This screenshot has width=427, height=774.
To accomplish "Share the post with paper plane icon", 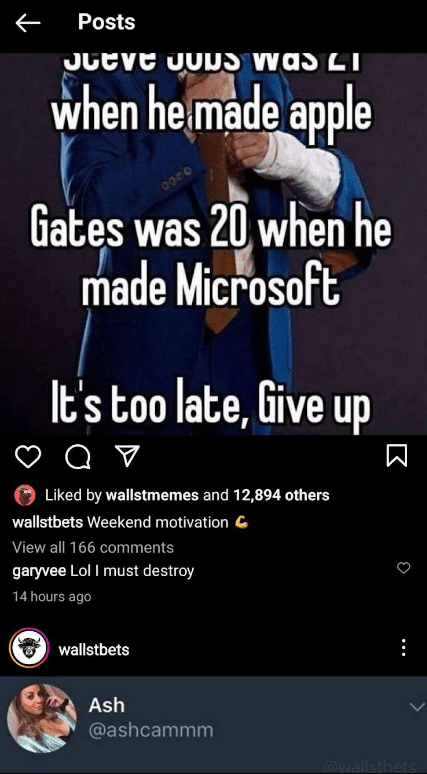I will tap(128, 457).
